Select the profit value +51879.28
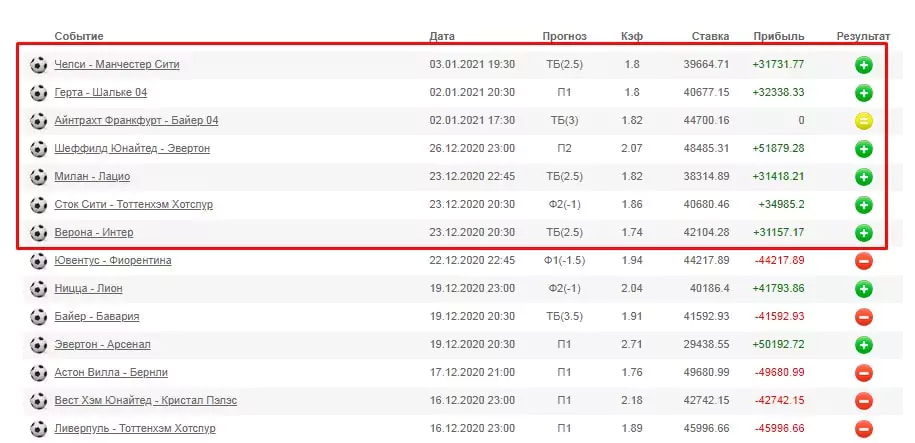The image size is (915, 443). 778,148
